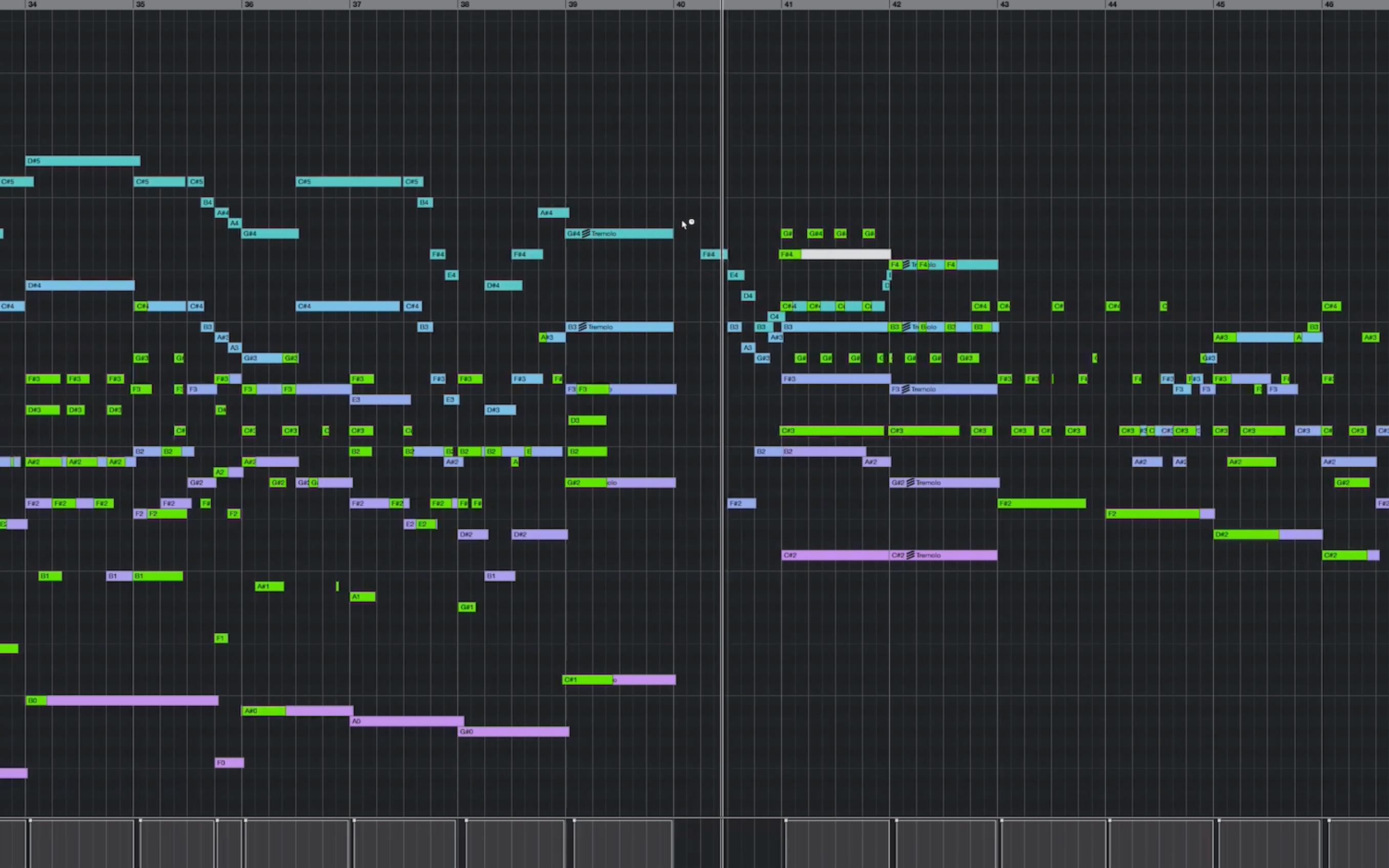
Task: Click bar 40 in the timeline ruler
Action: 681,4
